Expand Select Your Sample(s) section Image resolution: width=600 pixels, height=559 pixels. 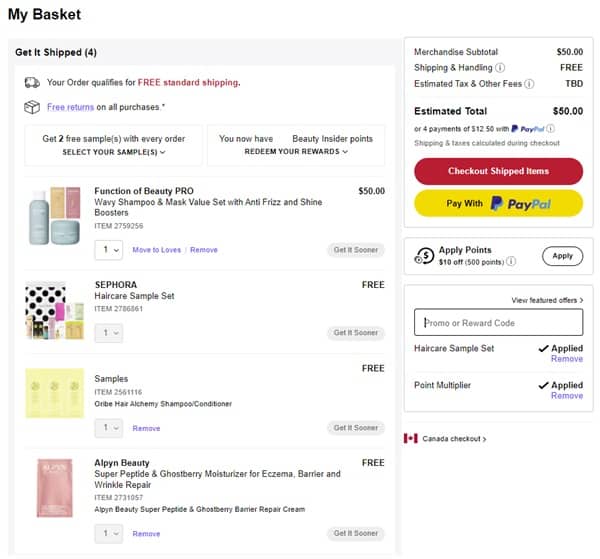click(x=114, y=152)
